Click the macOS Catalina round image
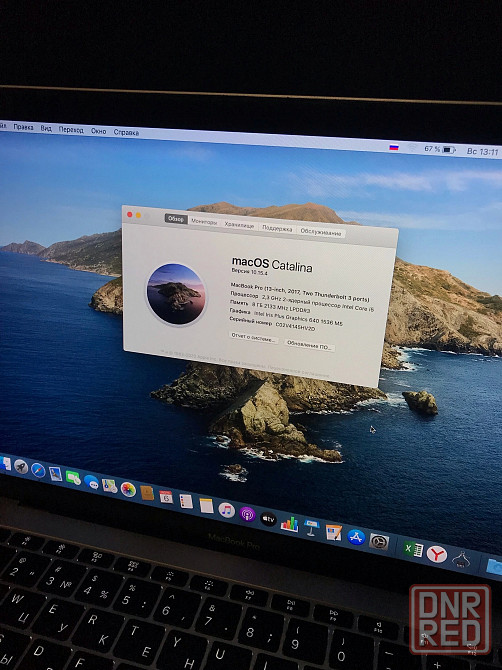Viewport: 502px width, 670px height. (x=176, y=294)
